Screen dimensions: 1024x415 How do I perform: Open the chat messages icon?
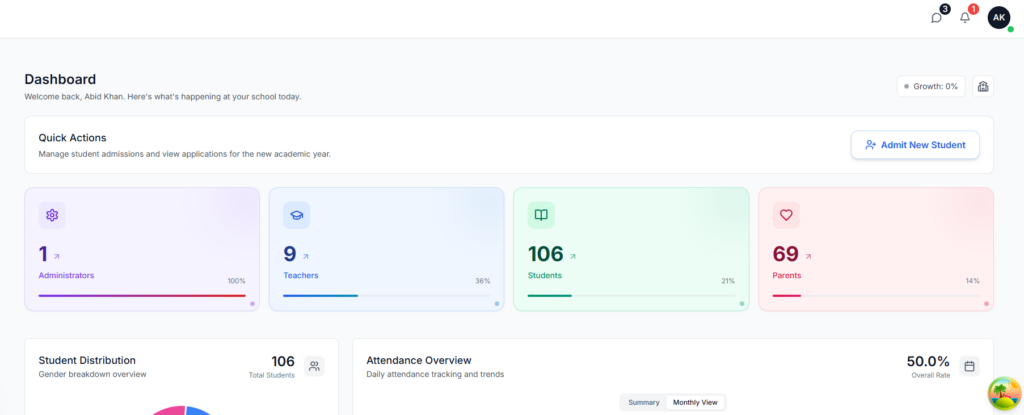pos(936,18)
